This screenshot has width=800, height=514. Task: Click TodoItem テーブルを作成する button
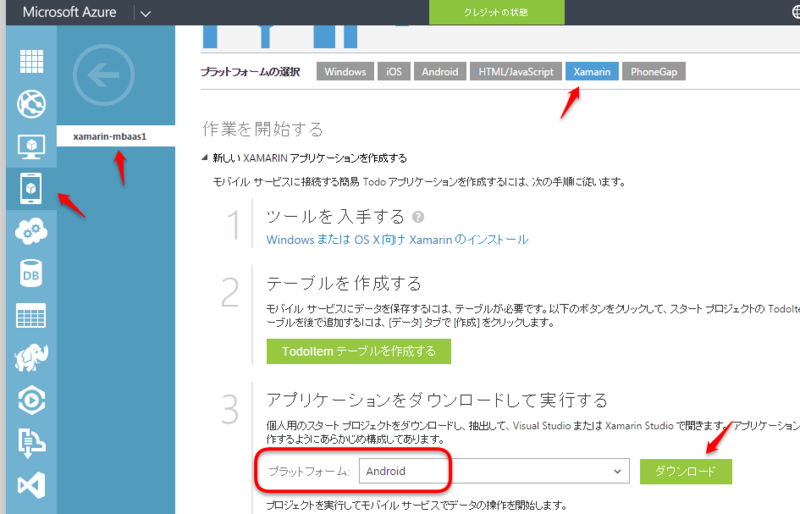pyautogui.click(x=359, y=351)
